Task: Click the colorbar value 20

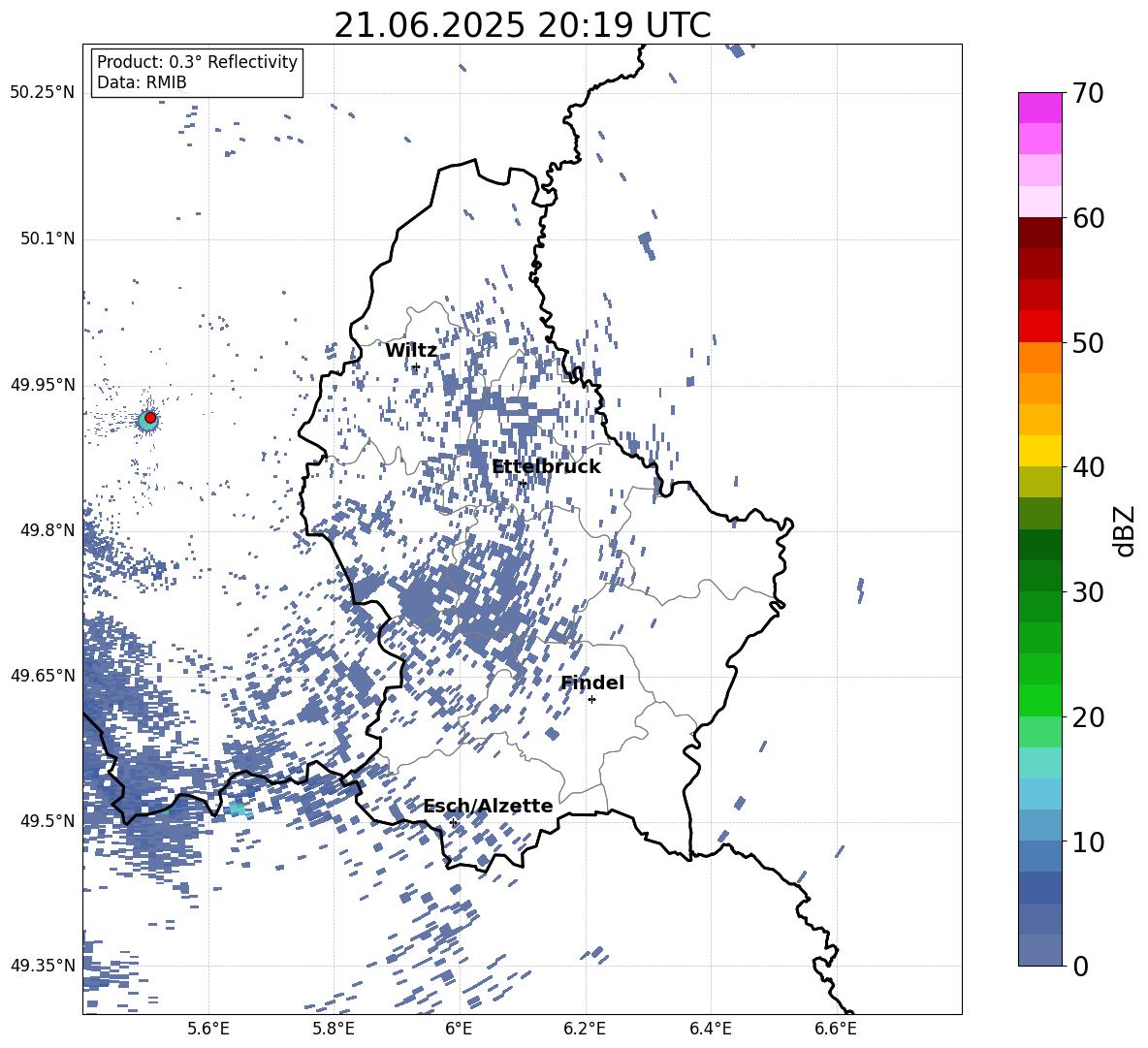Action: pyautogui.click(x=1088, y=717)
